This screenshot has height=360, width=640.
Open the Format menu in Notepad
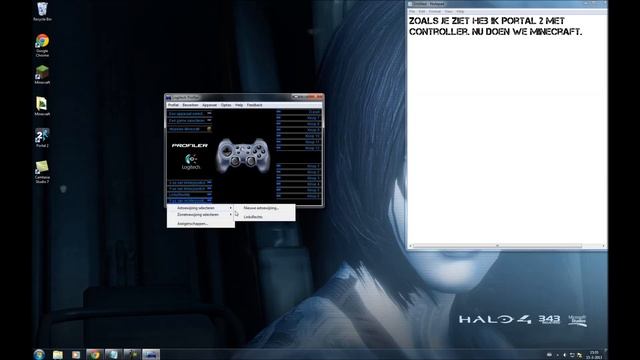[x=435, y=11]
